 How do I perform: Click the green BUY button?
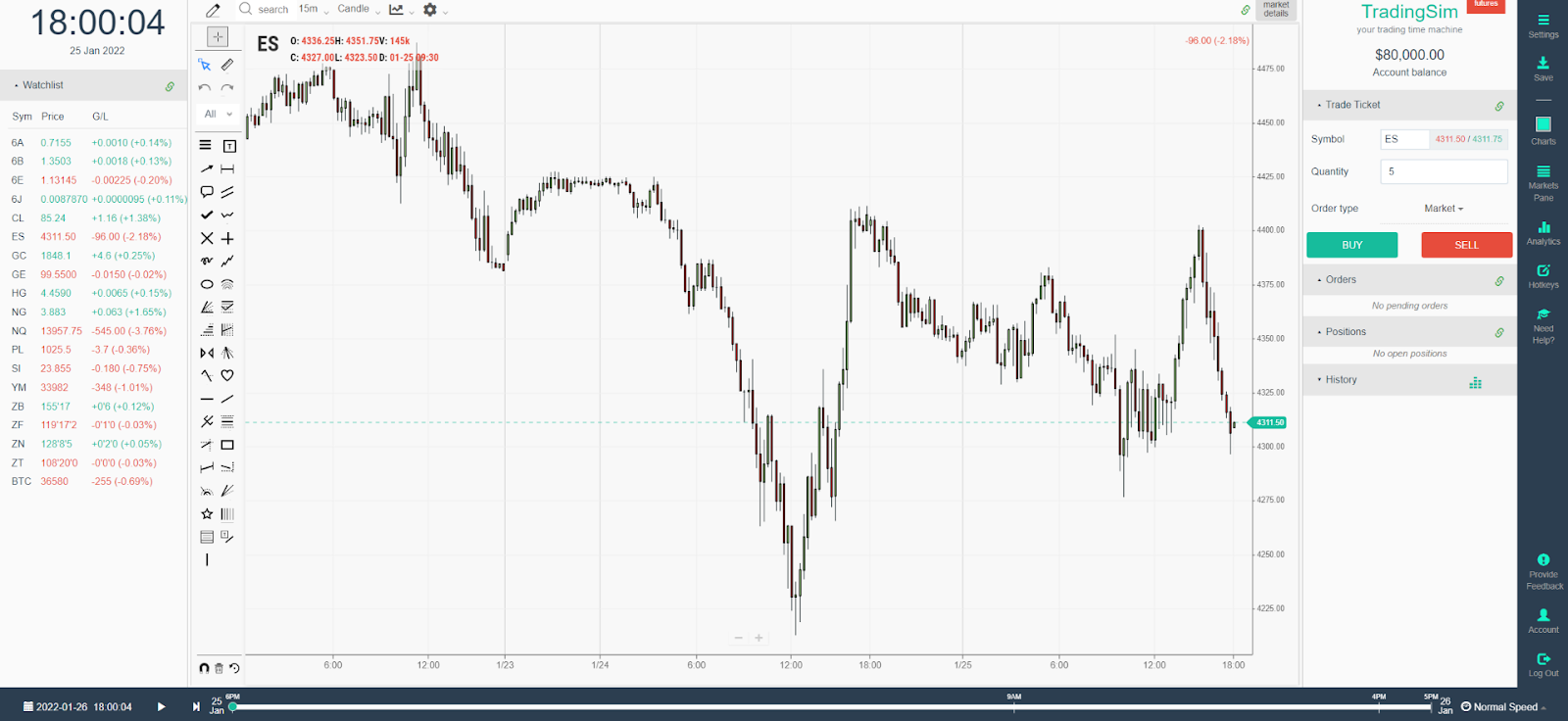(x=1352, y=245)
